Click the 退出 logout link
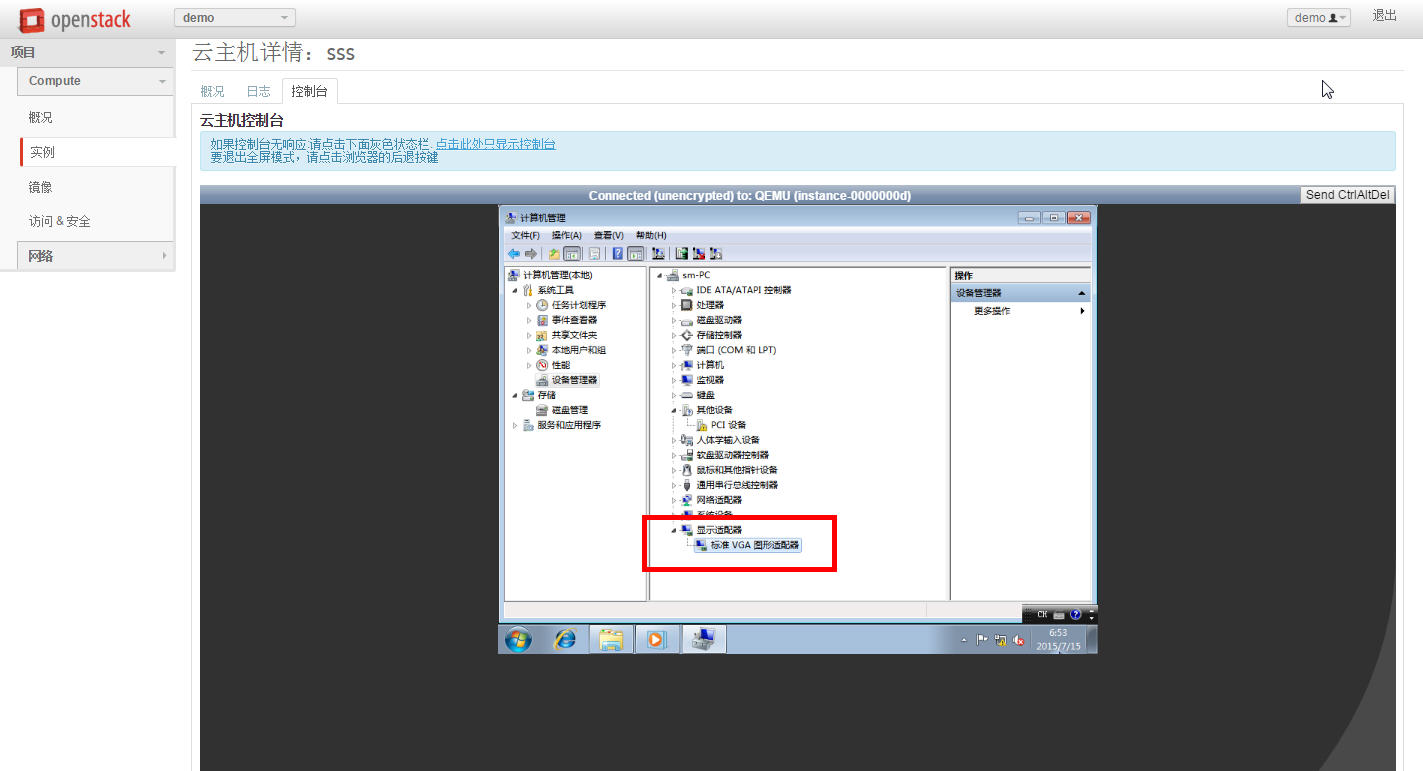This screenshot has width=1423, height=771. click(1384, 15)
